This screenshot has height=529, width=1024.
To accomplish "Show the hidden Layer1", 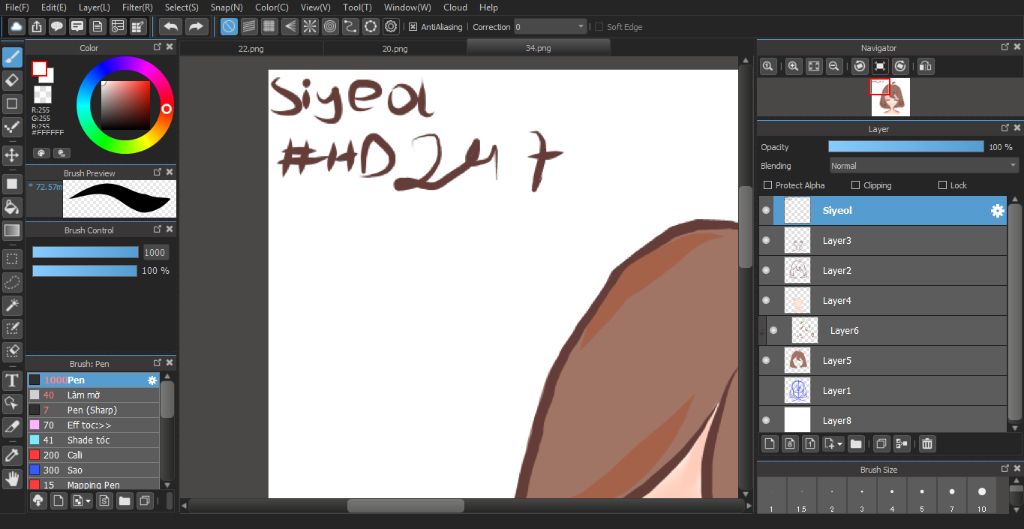I will click(x=766, y=391).
